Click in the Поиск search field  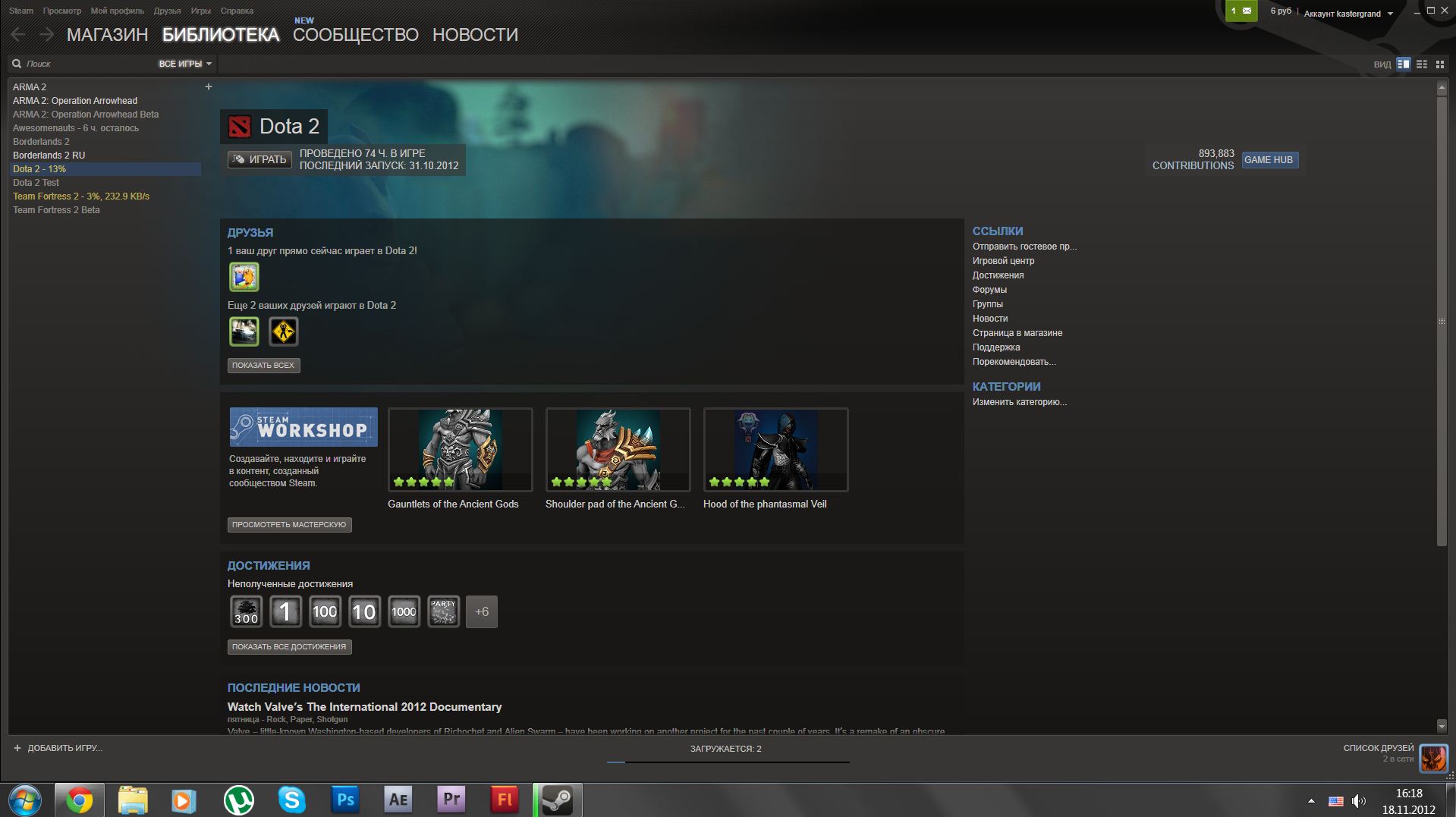pyautogui.click(x=87, y=64)
